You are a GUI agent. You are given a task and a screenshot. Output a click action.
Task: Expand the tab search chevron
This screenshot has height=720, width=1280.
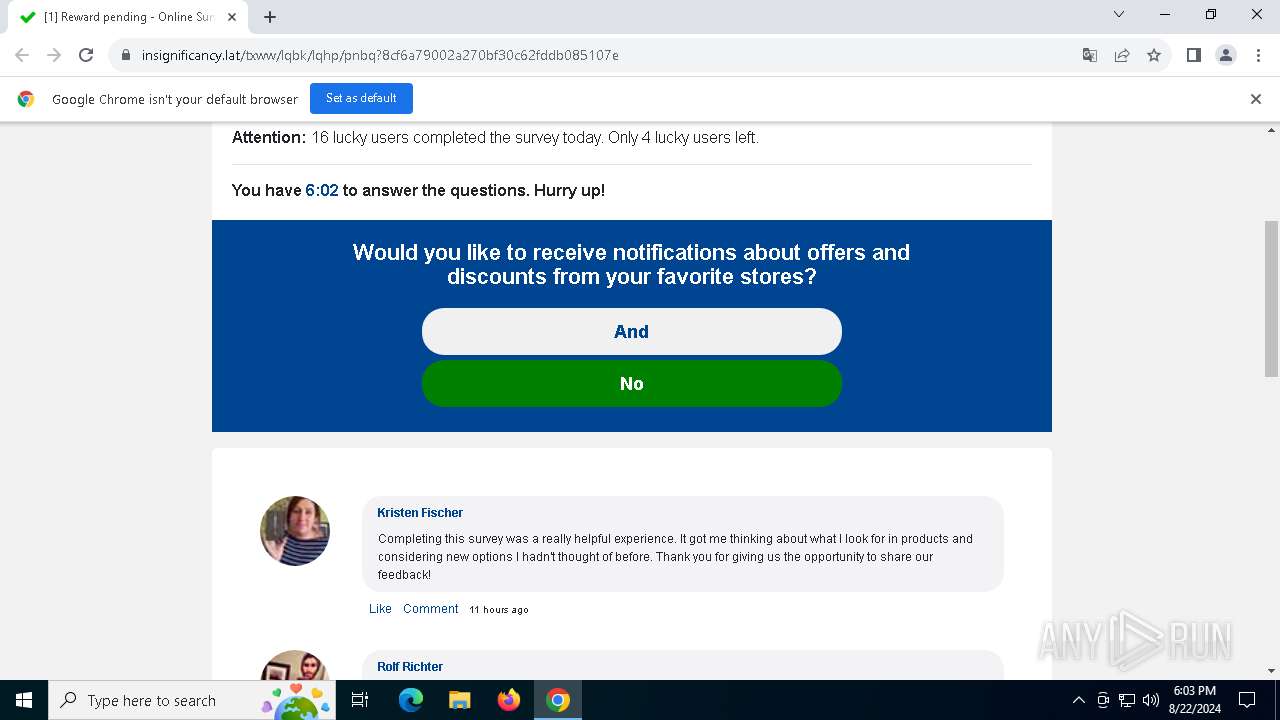click(x=1119, y=14)
